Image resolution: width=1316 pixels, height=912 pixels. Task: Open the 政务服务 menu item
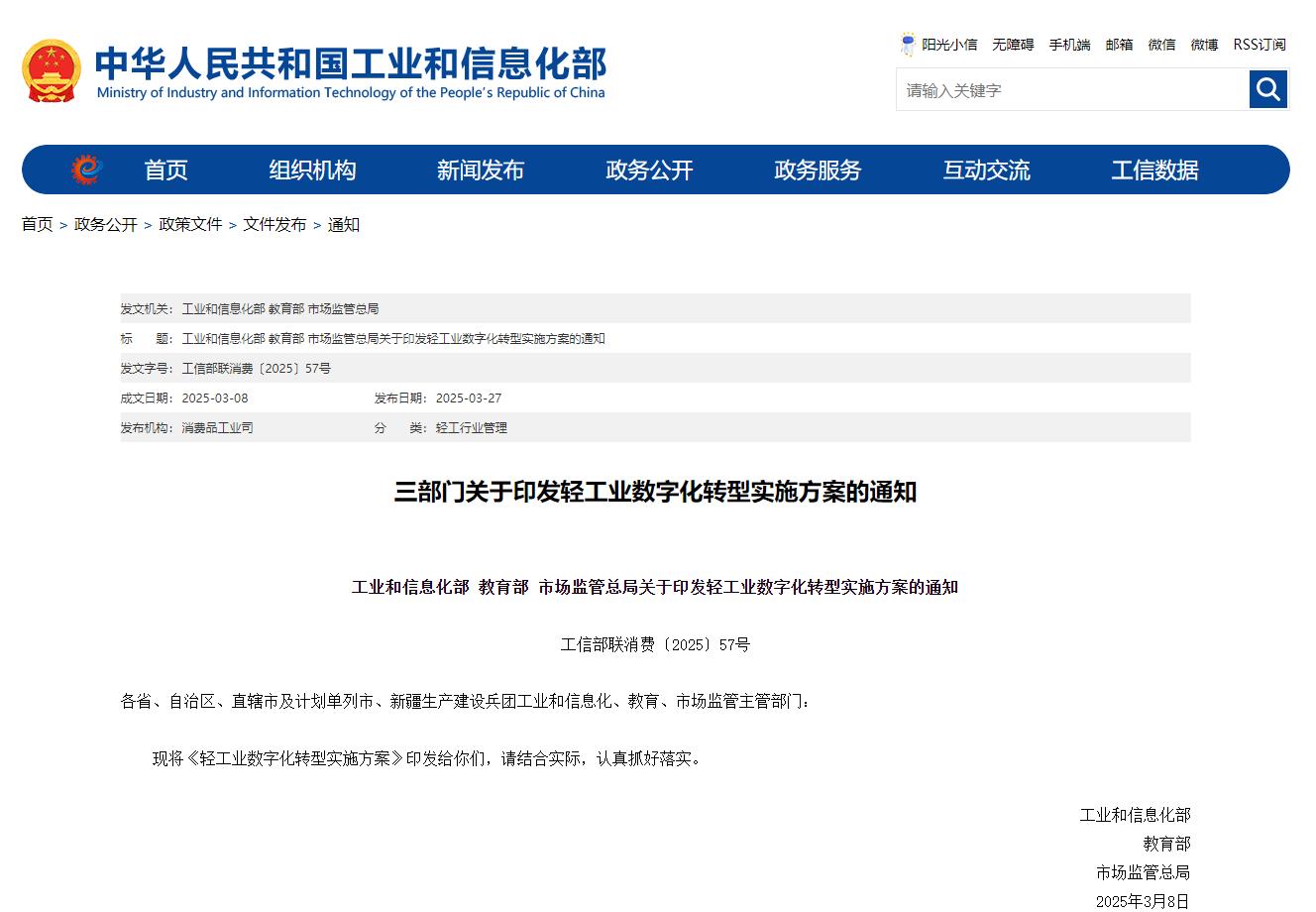click(x=818, y=170)
